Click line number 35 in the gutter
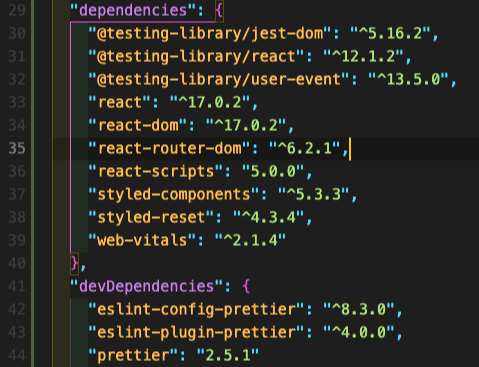This screenshot has width=479, height=367. [17, 148]
